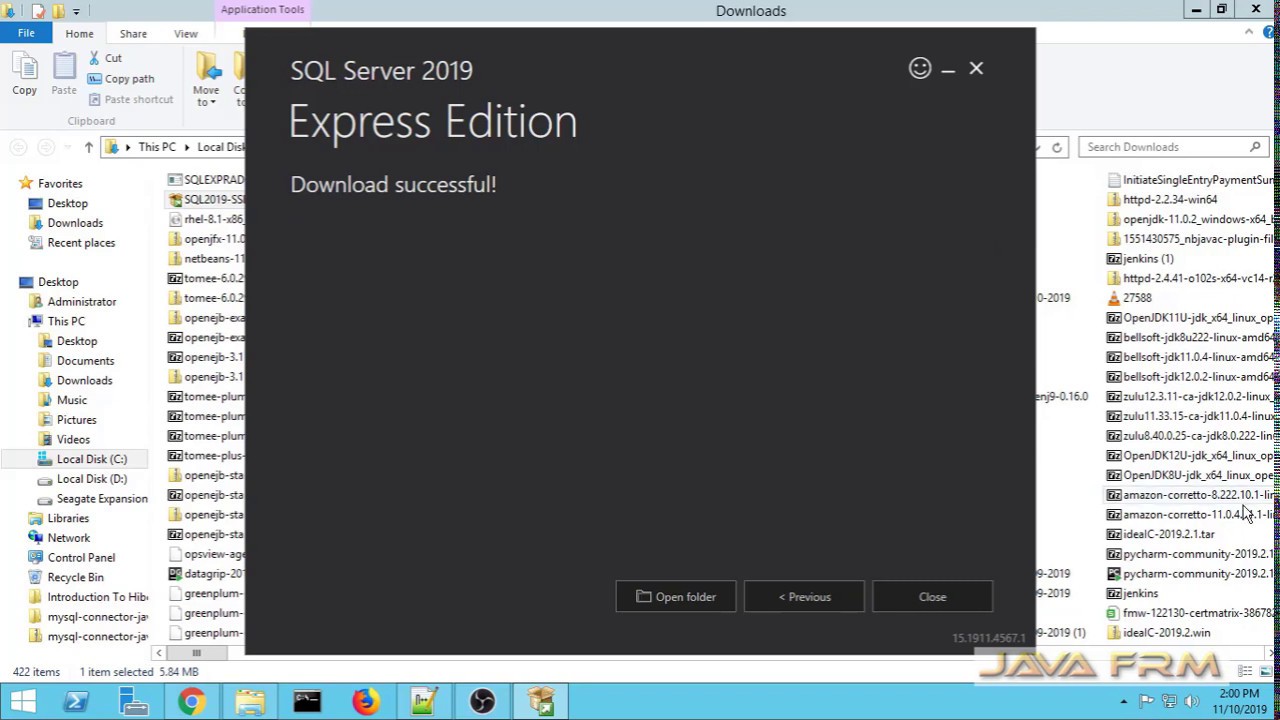Select Music under This PC
The height and width of the screenshot is (720, 1280).
click(x=72, y=400)
